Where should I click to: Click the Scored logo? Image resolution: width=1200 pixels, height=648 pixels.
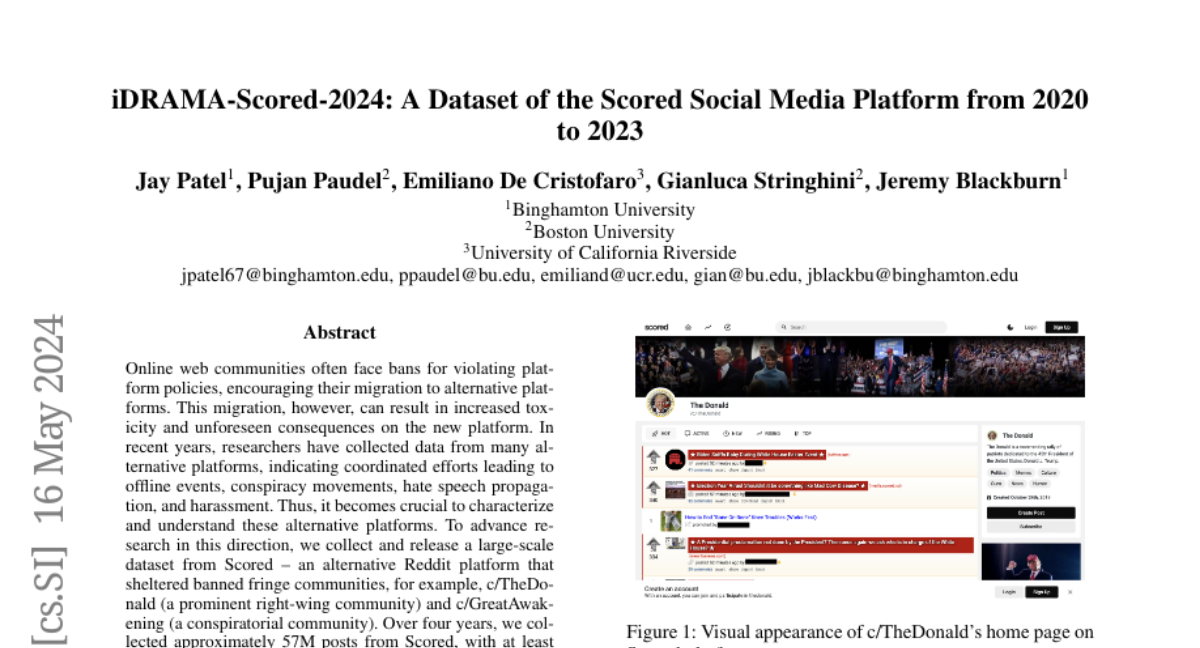click(x=656, y=327)
